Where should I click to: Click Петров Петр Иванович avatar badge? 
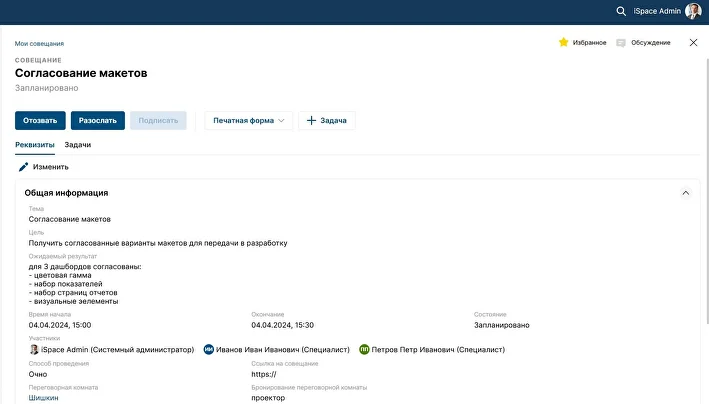click(x=365, y=350)
